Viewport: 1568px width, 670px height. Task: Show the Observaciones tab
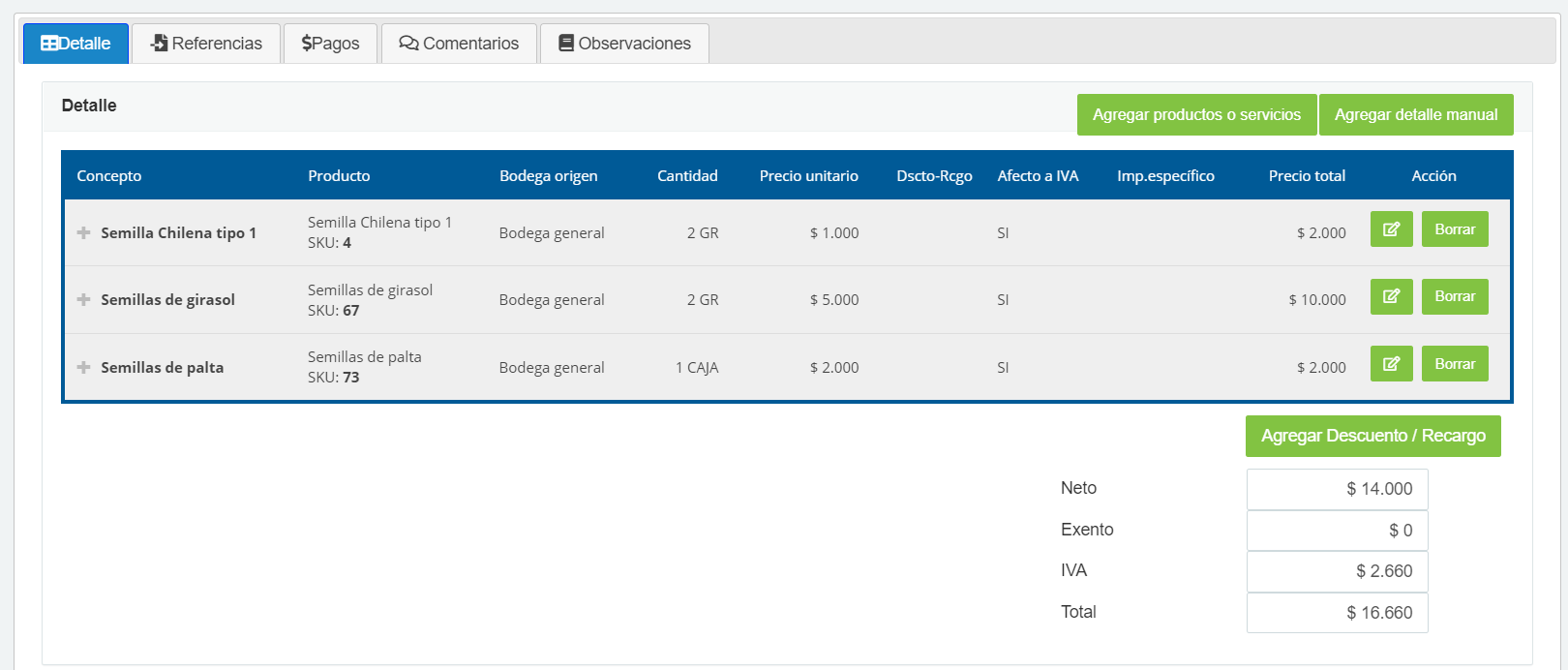pyautogui.click(x=624, y=44)
